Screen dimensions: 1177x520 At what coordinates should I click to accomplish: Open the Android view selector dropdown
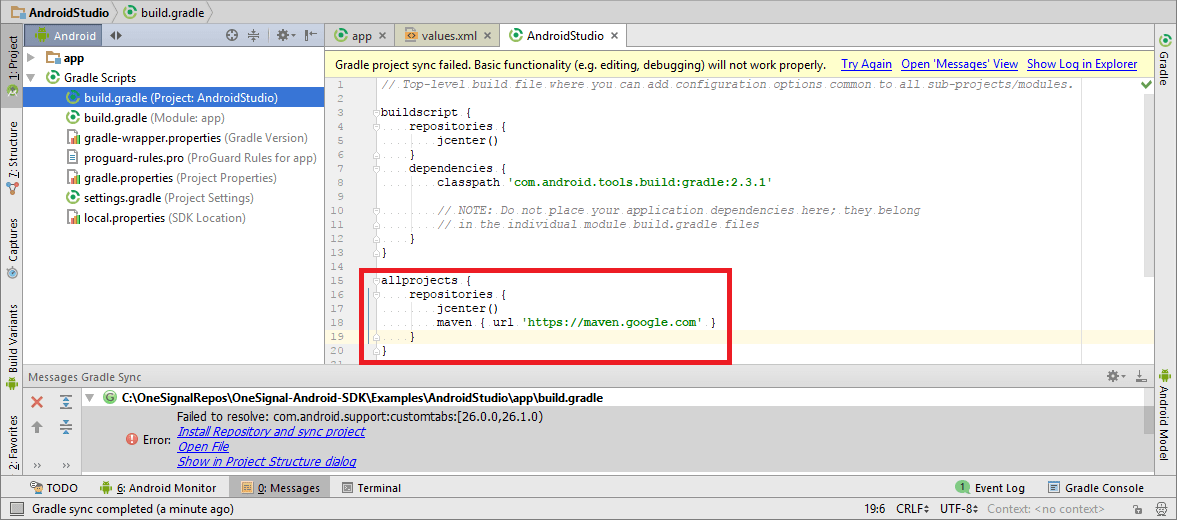click(65, 35)
